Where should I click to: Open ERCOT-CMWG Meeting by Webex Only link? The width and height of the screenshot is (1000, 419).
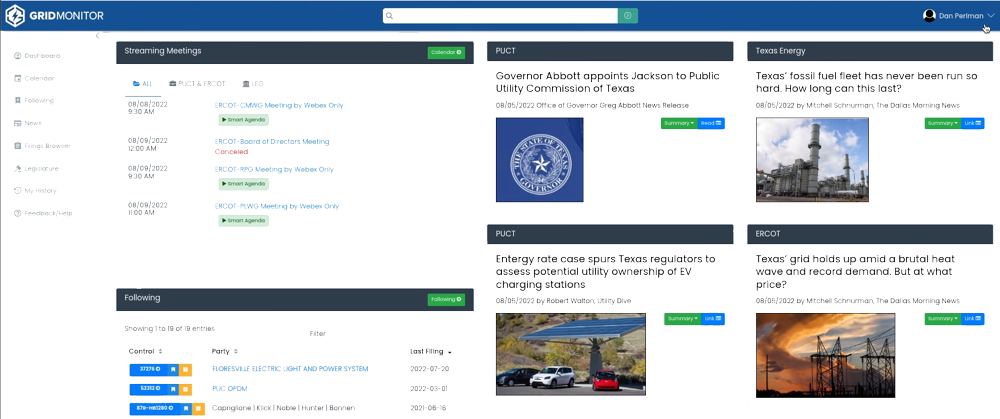tap(279, 105)
